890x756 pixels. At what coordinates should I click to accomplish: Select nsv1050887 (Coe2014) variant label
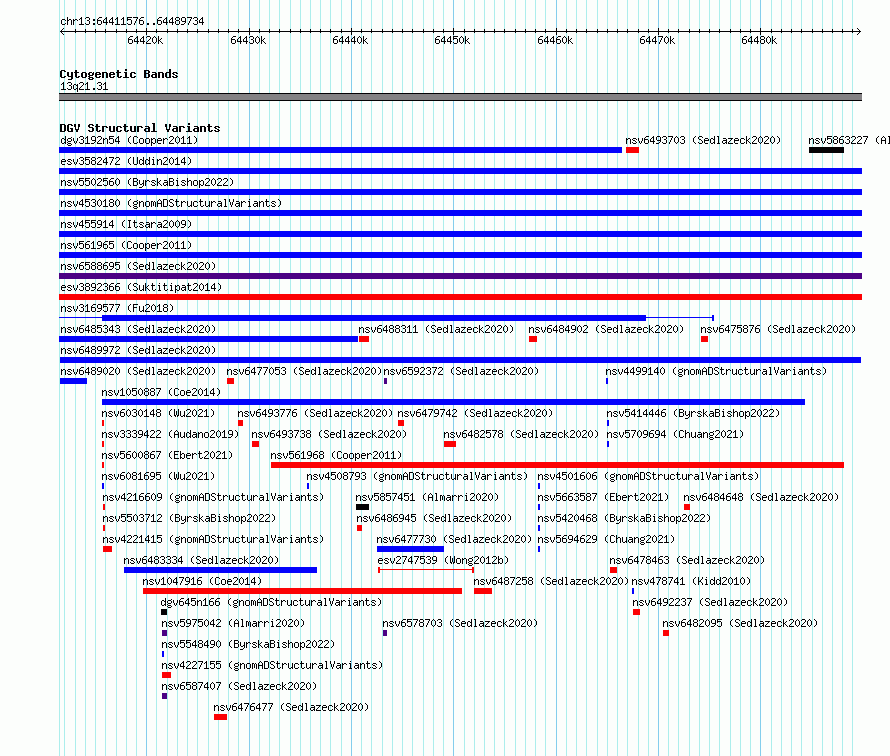click(161, 392)
